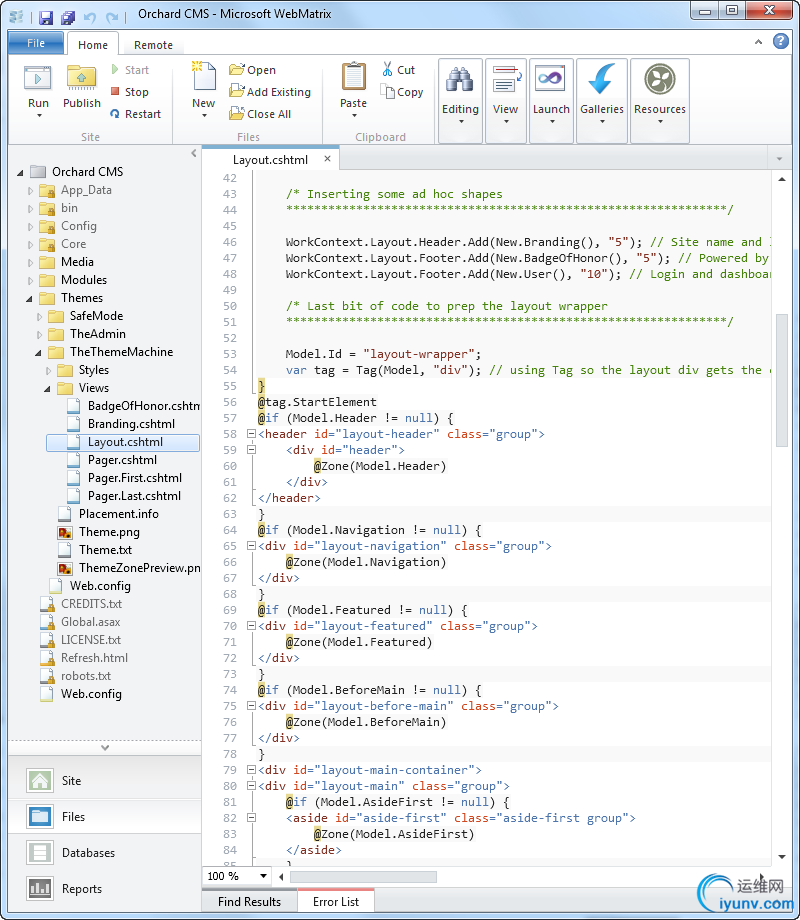
Task: Collapse the header code block at line 58
Action: 251,434
